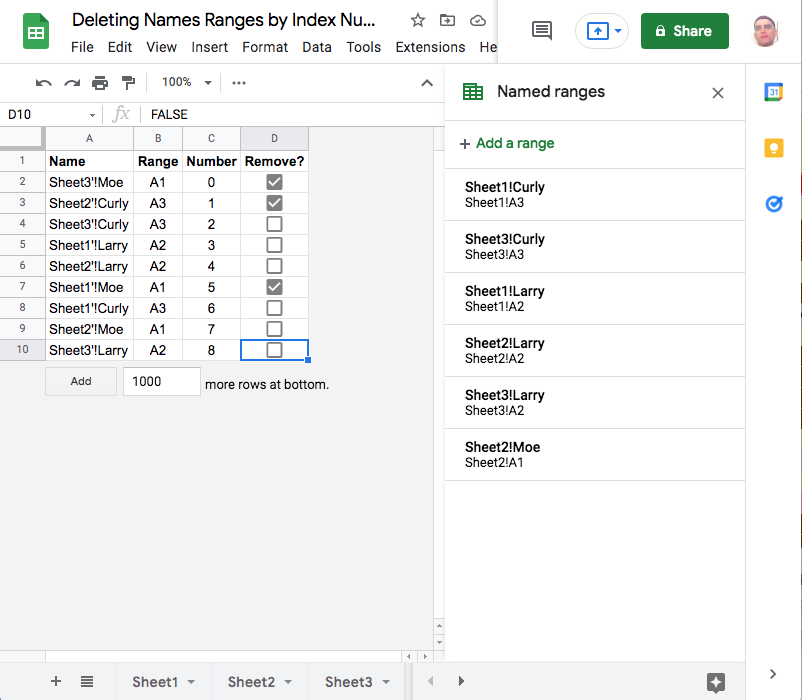Click the Move to folder icon
The height and width of the screenshot is (700, 802).
click(x=447, y=20)
